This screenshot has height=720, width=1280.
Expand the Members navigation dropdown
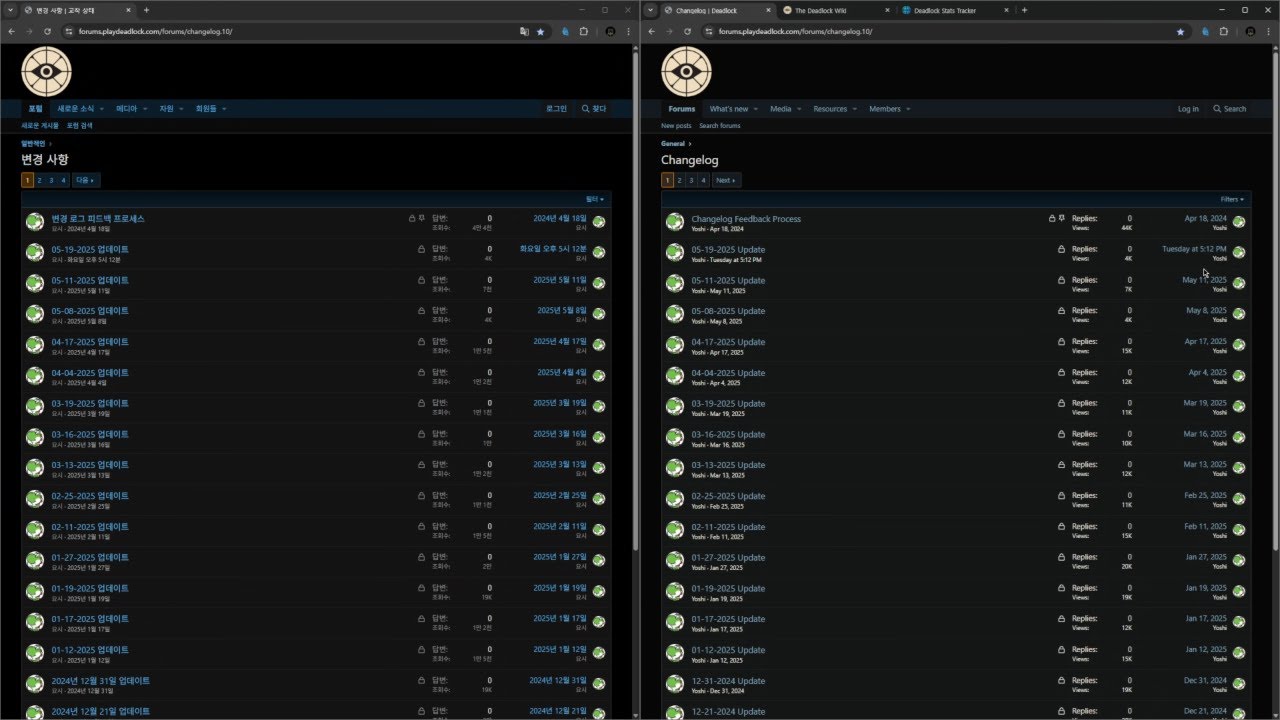907,109
